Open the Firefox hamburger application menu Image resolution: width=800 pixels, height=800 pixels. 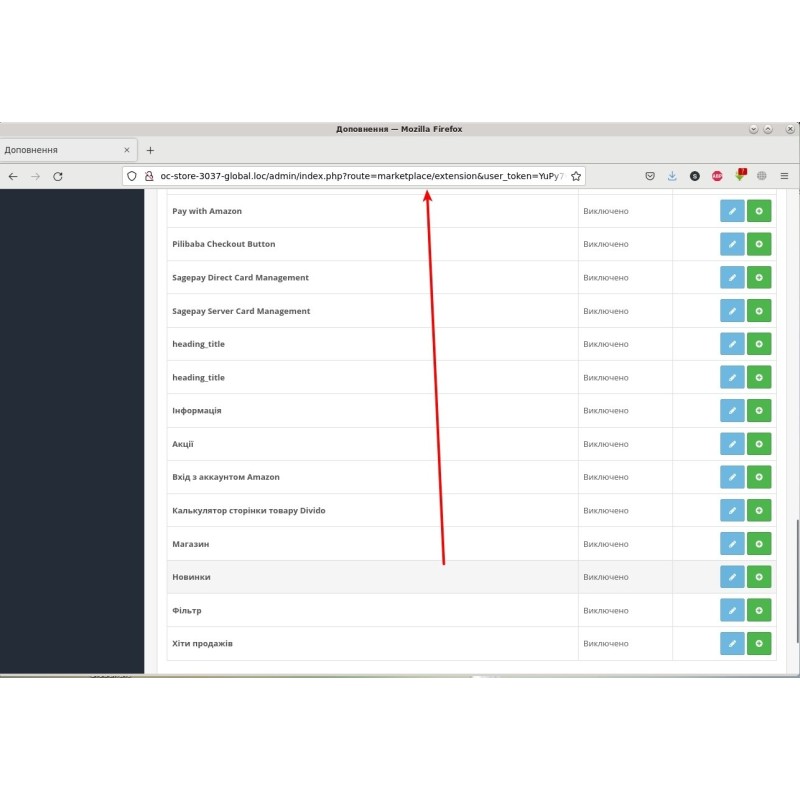coord(784,175)
